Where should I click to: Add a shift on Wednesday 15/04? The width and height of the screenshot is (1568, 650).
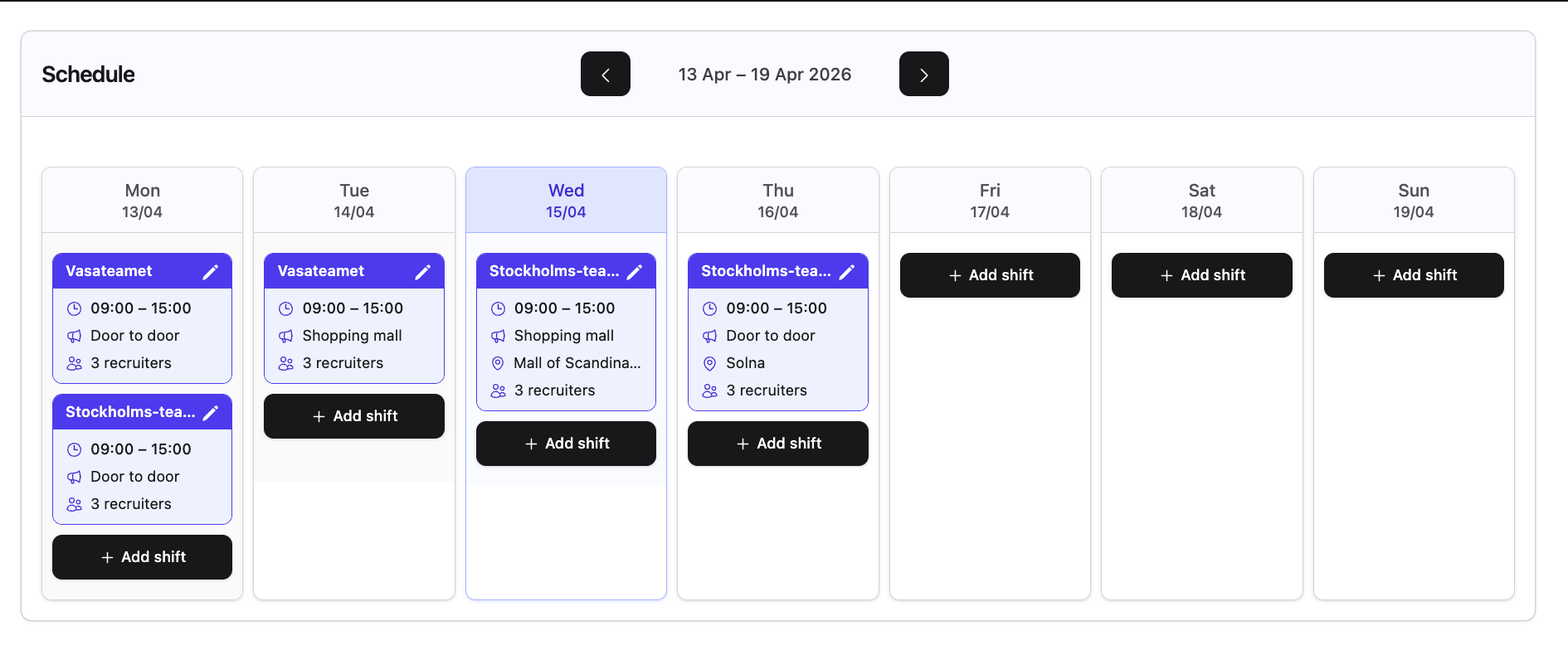click(566, 444)
